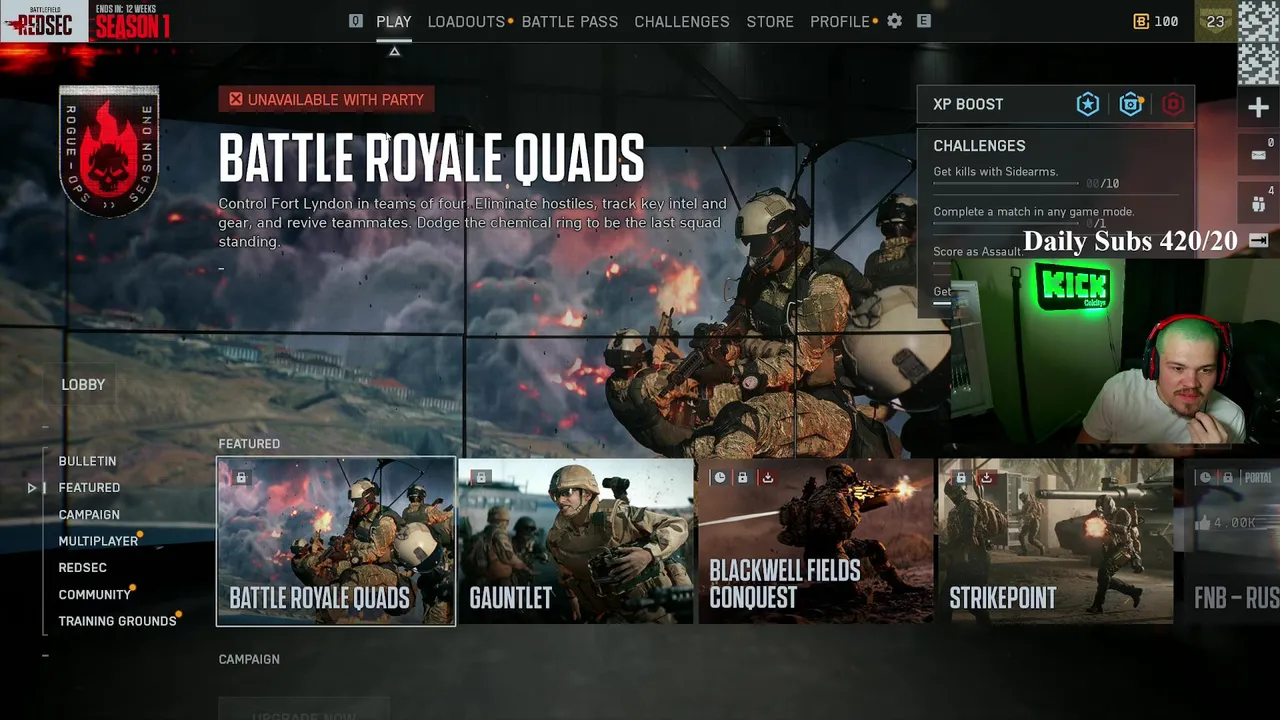Open the settings gear in top navigation
Image resolution: width=1280 pixels, height=720 pixels.
point(894,21)
